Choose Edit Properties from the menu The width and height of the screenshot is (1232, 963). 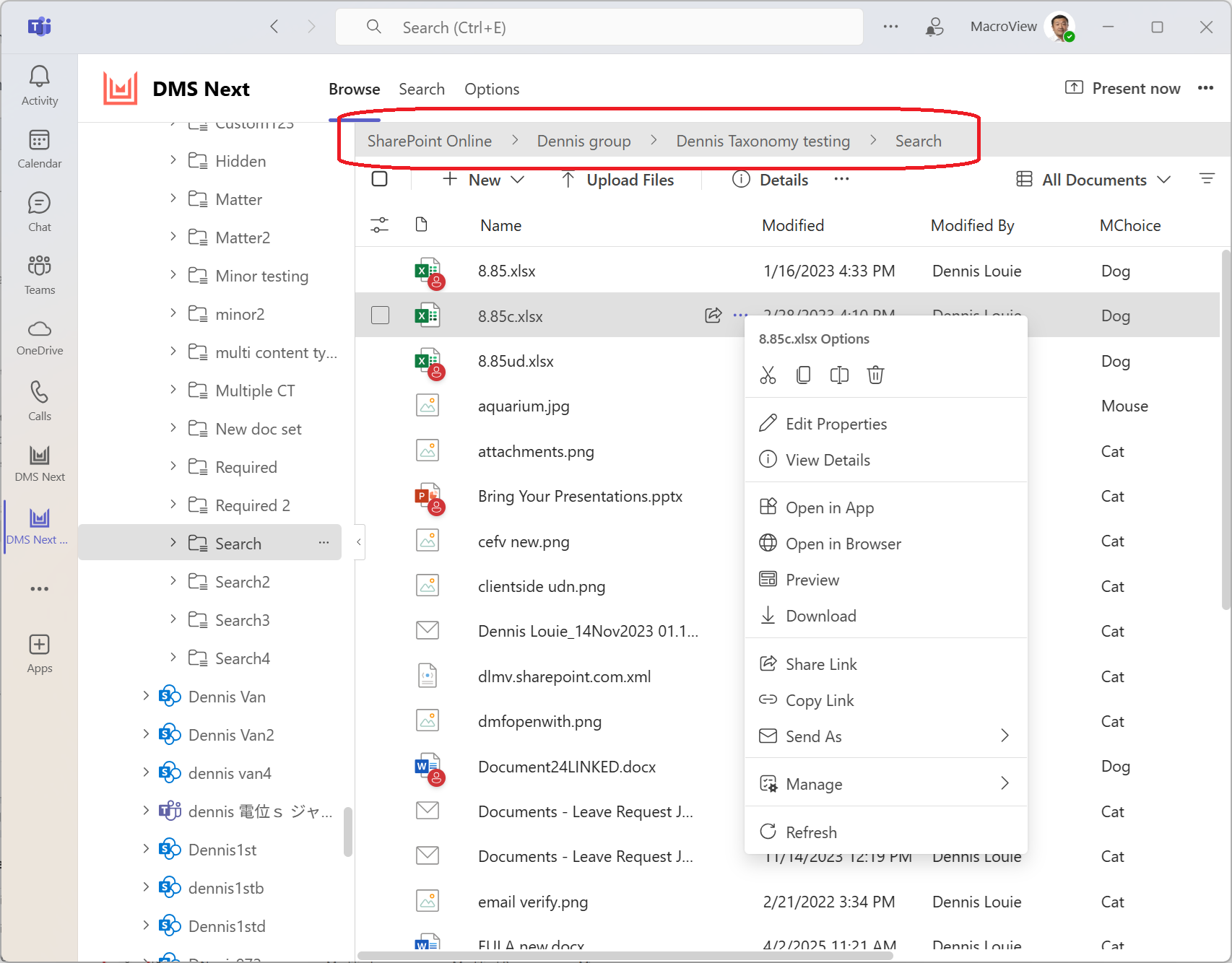(885, 424)
